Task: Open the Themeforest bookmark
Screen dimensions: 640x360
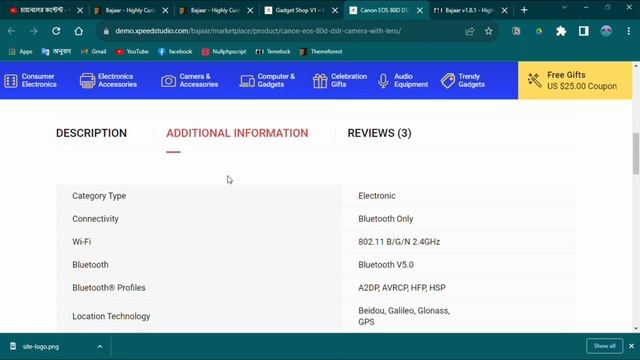Action: [321, 52]
